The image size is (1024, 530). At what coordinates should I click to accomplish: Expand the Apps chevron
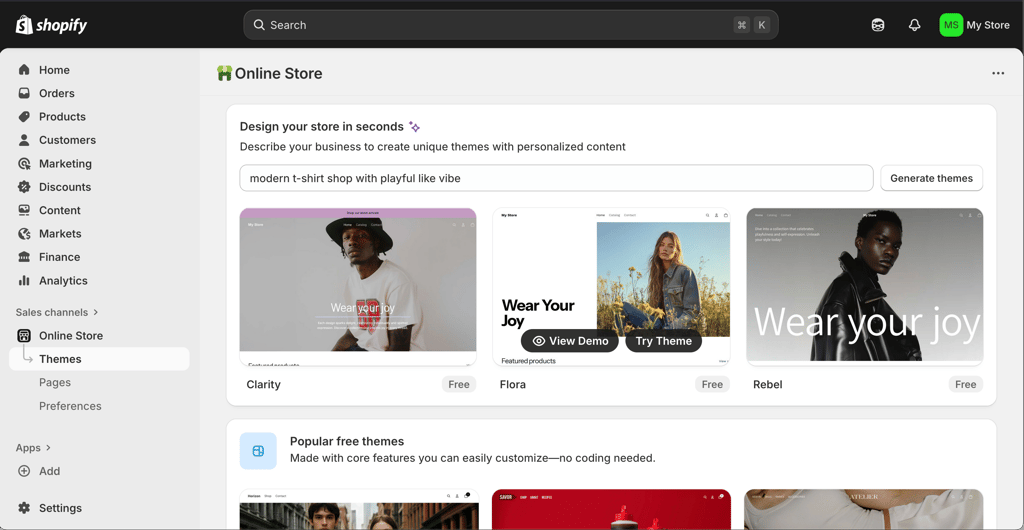tap(48, 448)
